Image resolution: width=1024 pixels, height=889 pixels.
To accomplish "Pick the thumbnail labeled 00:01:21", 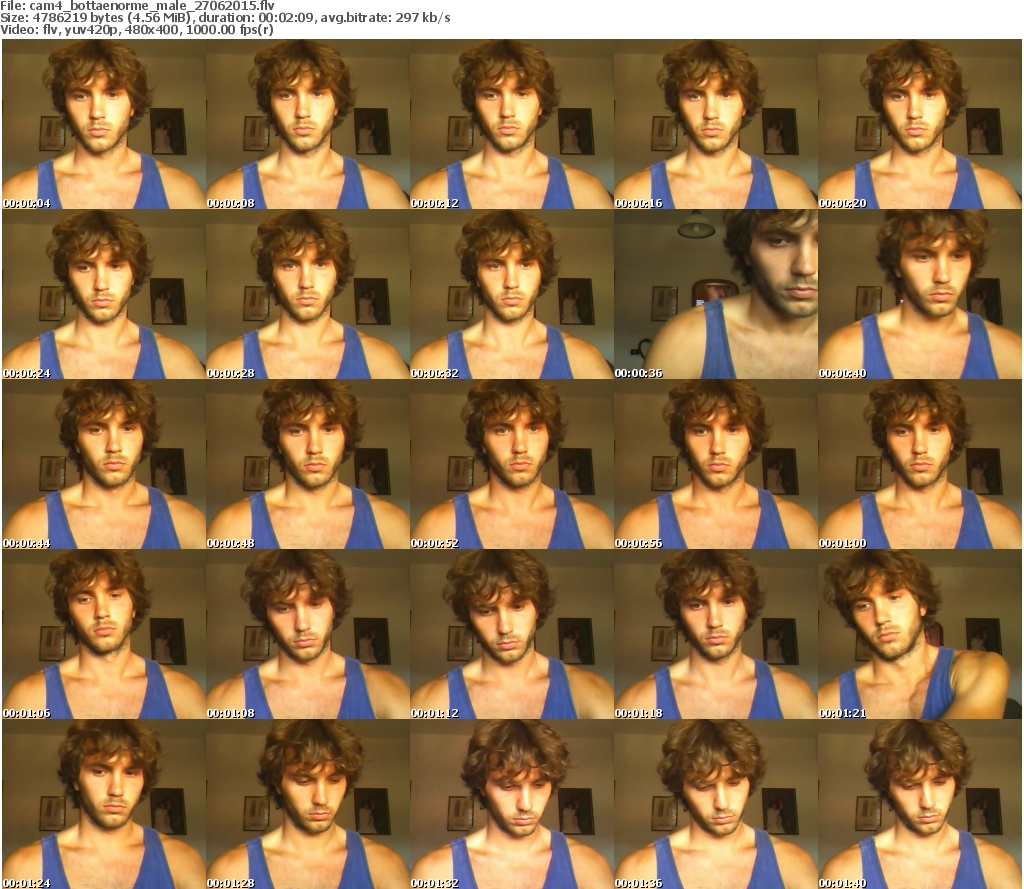I will pos(920,634).
